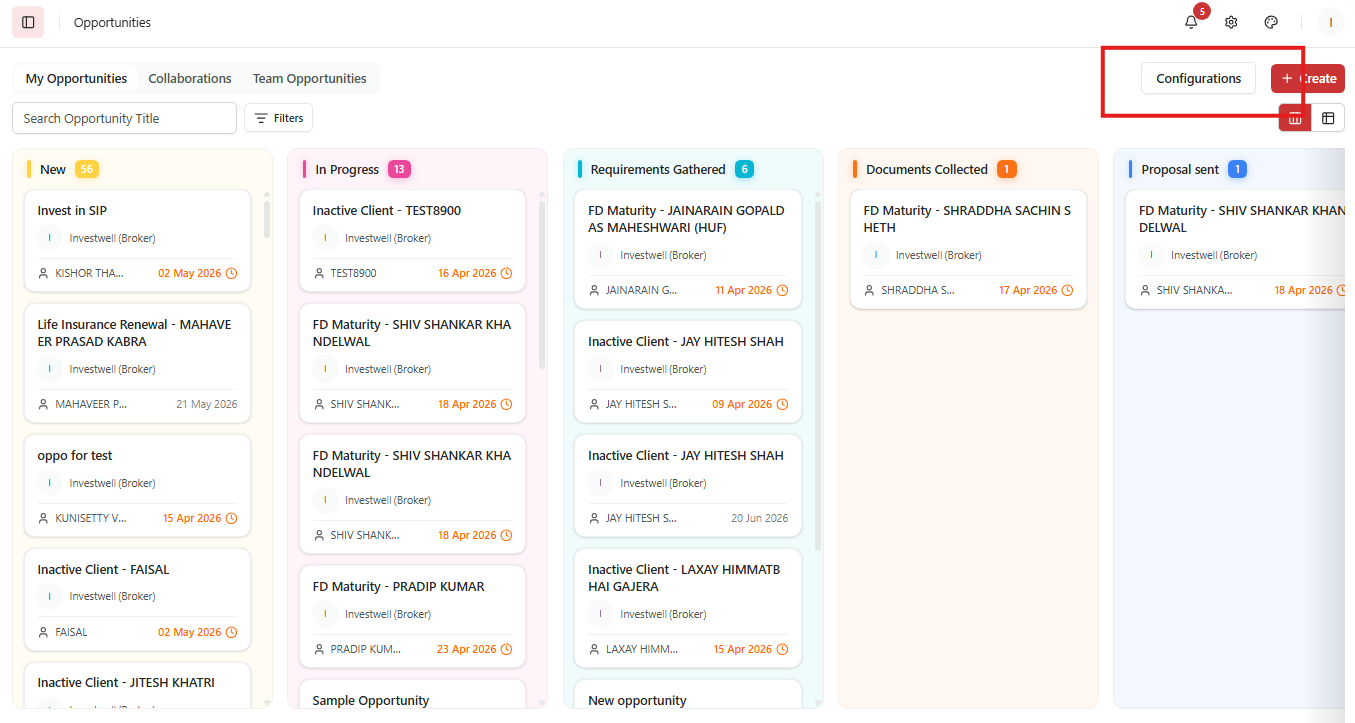1355x723 pixels.
Task: Click the red Create button
Action: [x=1308, y=78]
